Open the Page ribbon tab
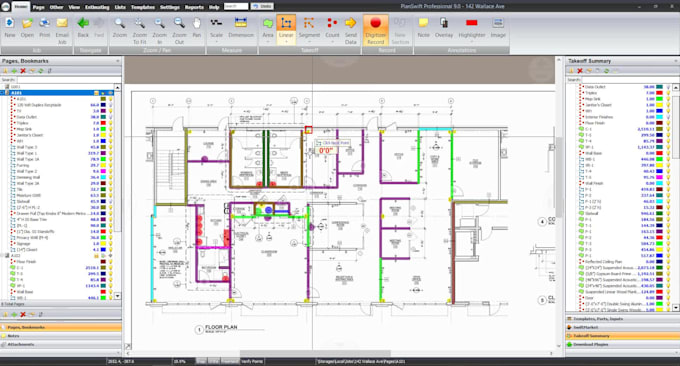 click(38, 7)
